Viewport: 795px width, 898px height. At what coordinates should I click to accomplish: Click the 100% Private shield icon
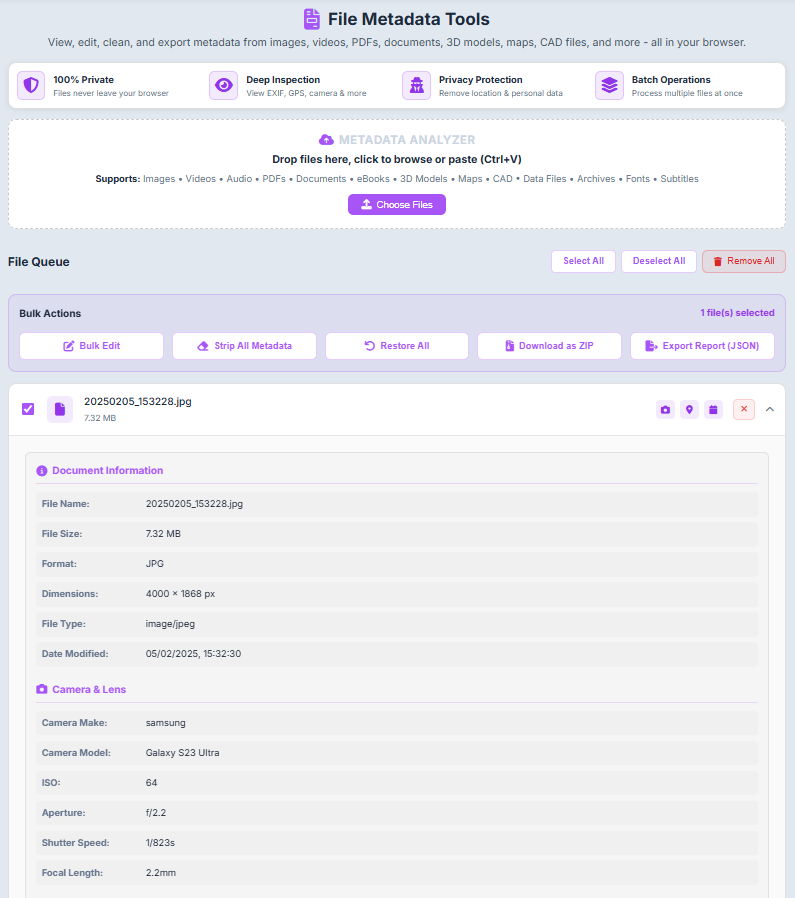pyautogui.click(x=31, y=85)
